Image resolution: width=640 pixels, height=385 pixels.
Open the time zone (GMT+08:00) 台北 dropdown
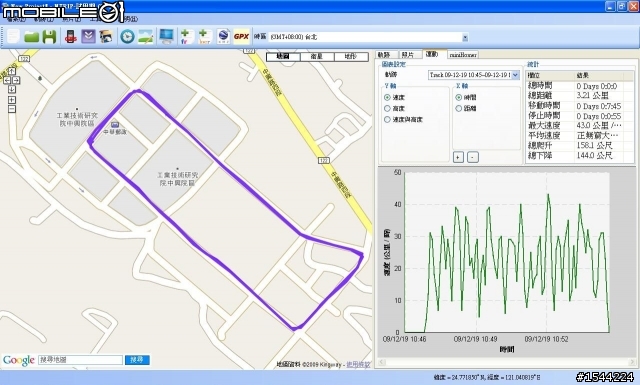click(465, 38)
